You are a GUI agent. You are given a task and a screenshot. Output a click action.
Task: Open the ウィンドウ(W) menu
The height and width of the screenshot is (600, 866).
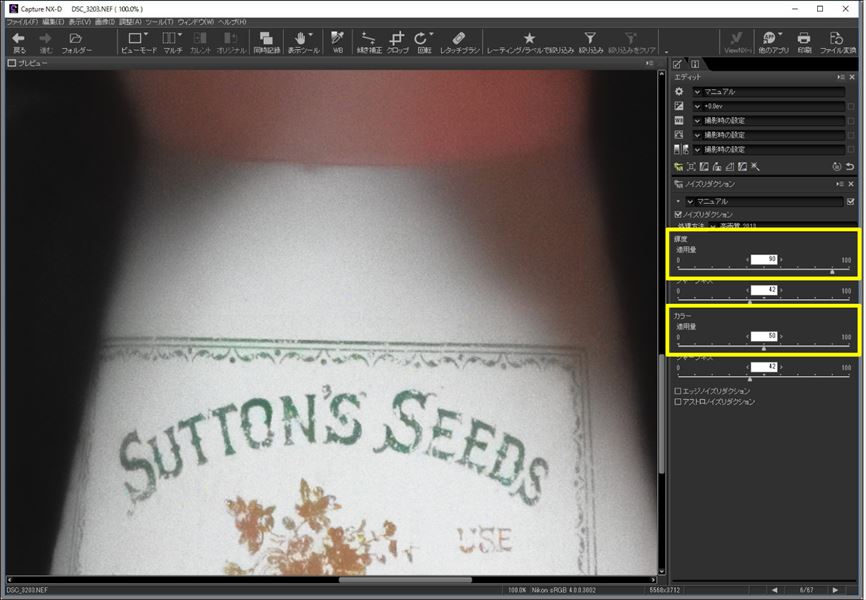[196, 22]
